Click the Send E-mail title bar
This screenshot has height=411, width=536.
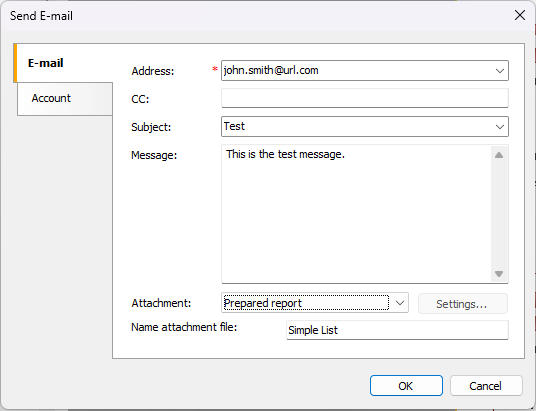click(256, 16)
